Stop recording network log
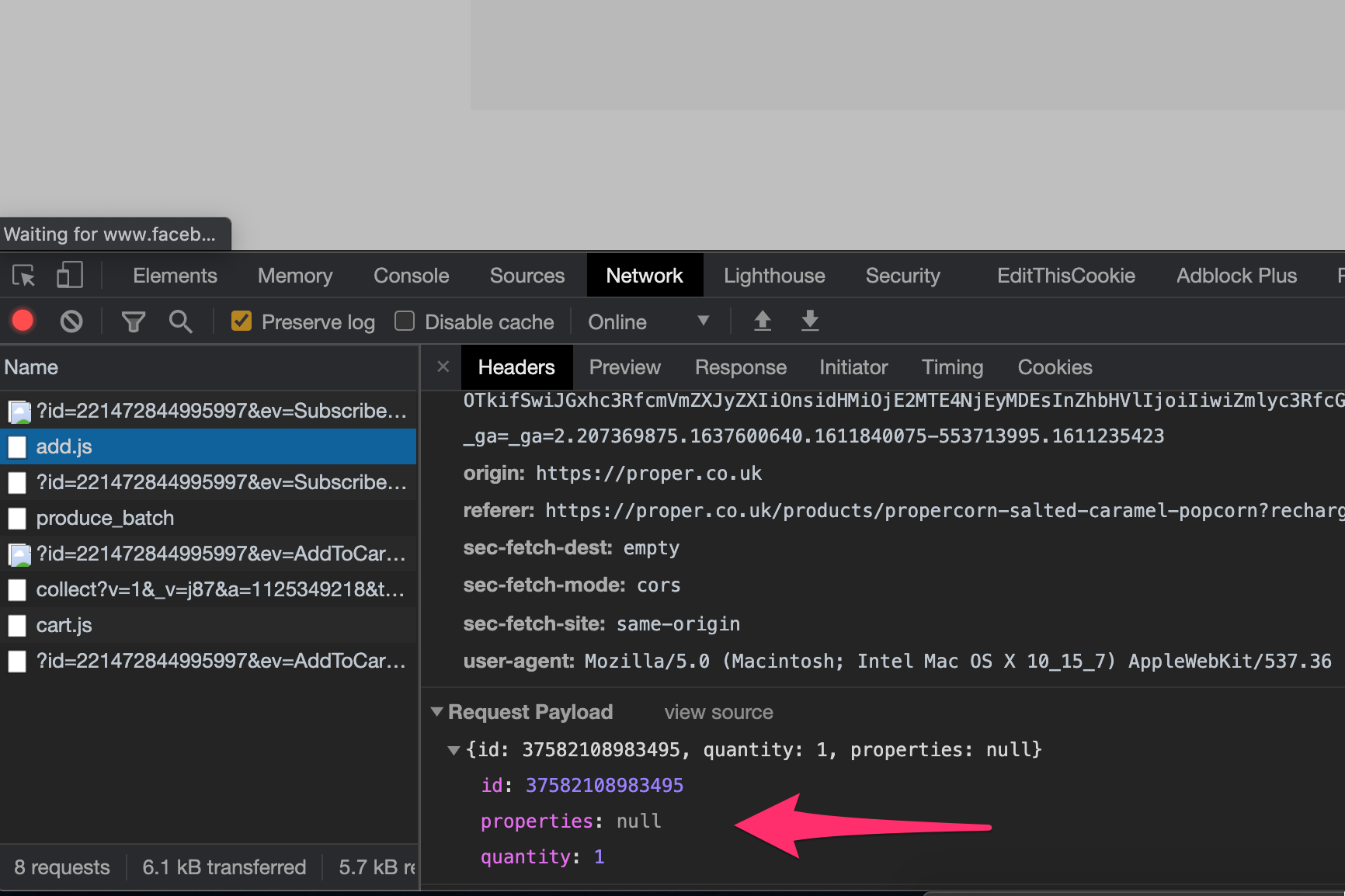 (23, 321)
